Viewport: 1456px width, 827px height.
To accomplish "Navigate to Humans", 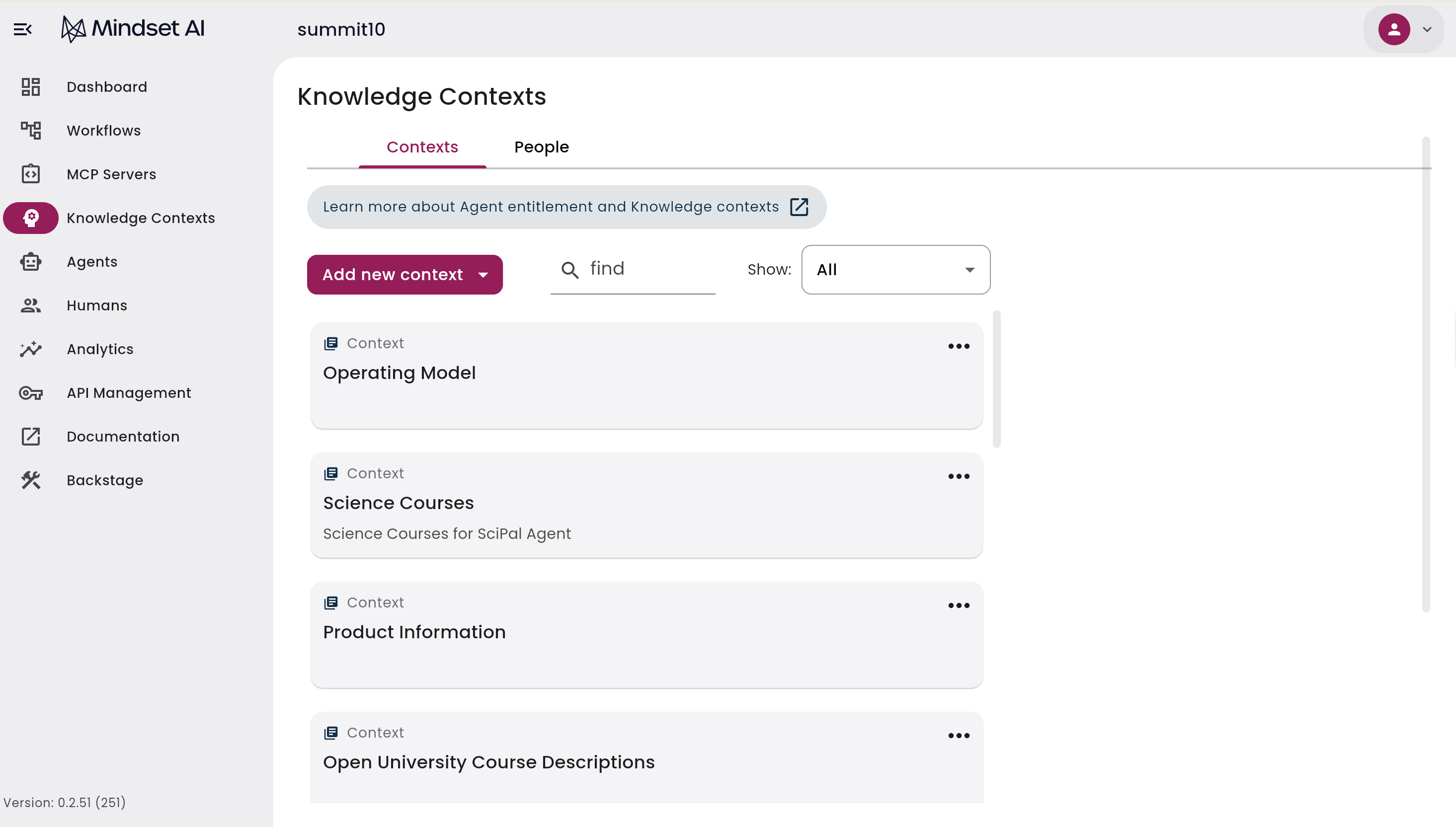I will pyautogui.click(x=96, y=305).
